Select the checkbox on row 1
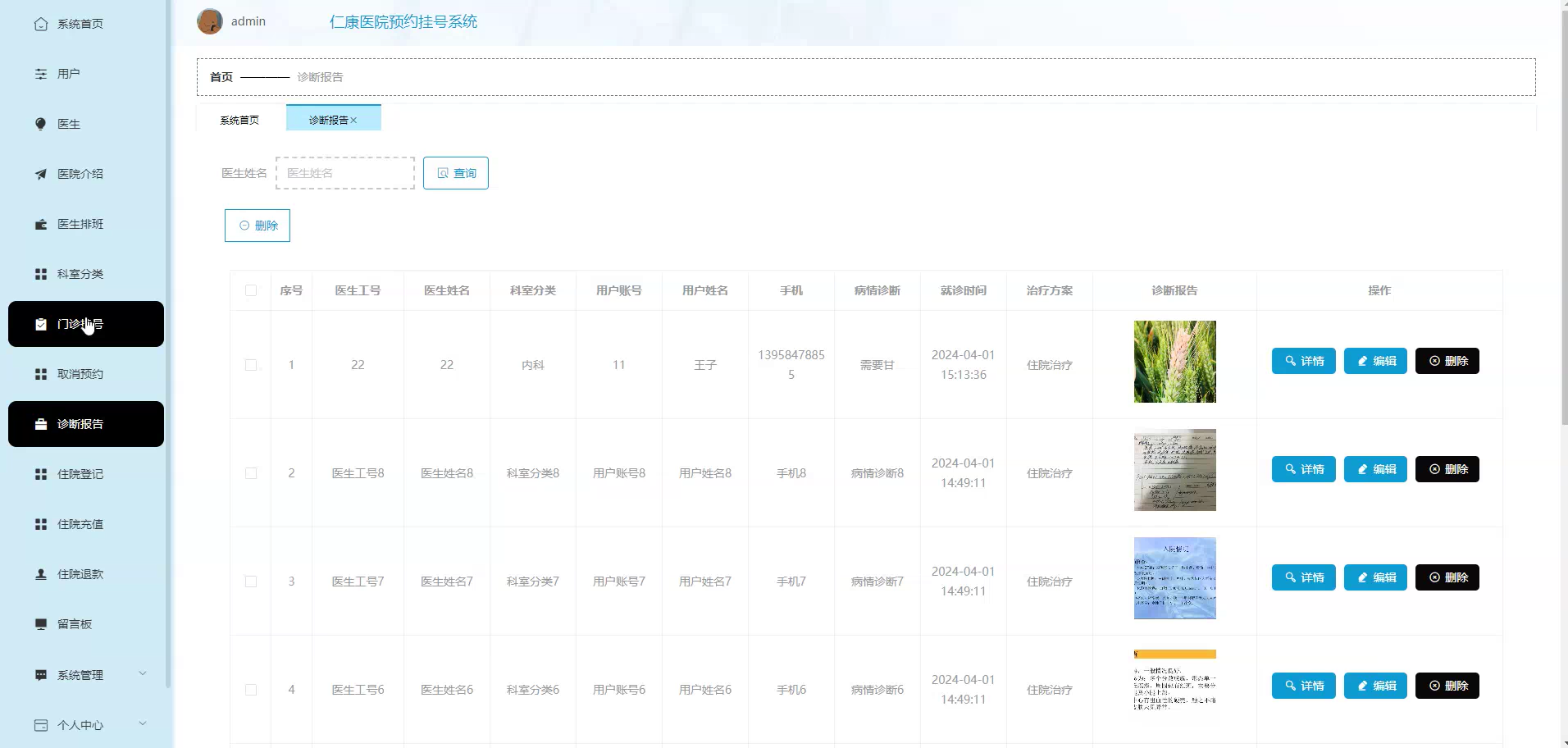This screenshot has width=1568, height=748. (x=251, y=365)
